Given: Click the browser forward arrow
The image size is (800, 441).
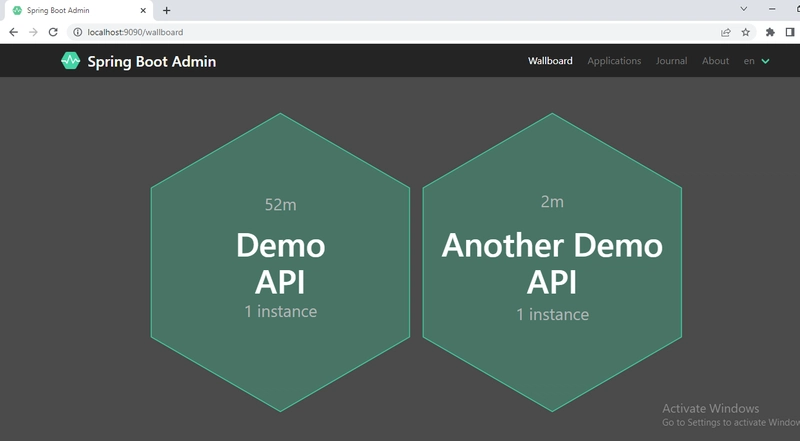Looking at the screenshot, I should [33, 32].
